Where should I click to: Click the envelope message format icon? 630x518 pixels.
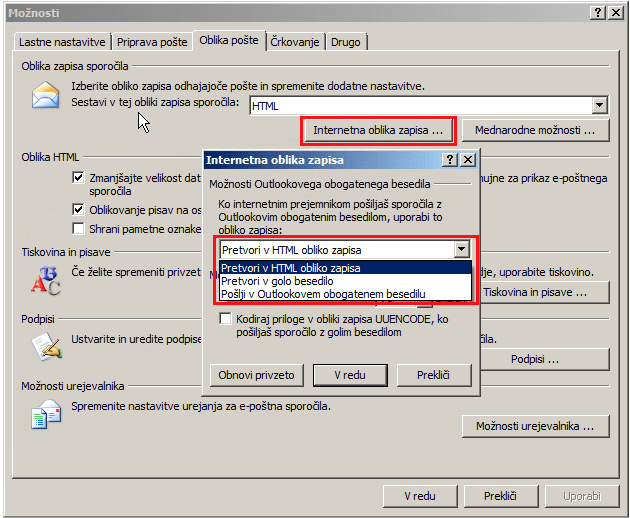pos(46,96)
